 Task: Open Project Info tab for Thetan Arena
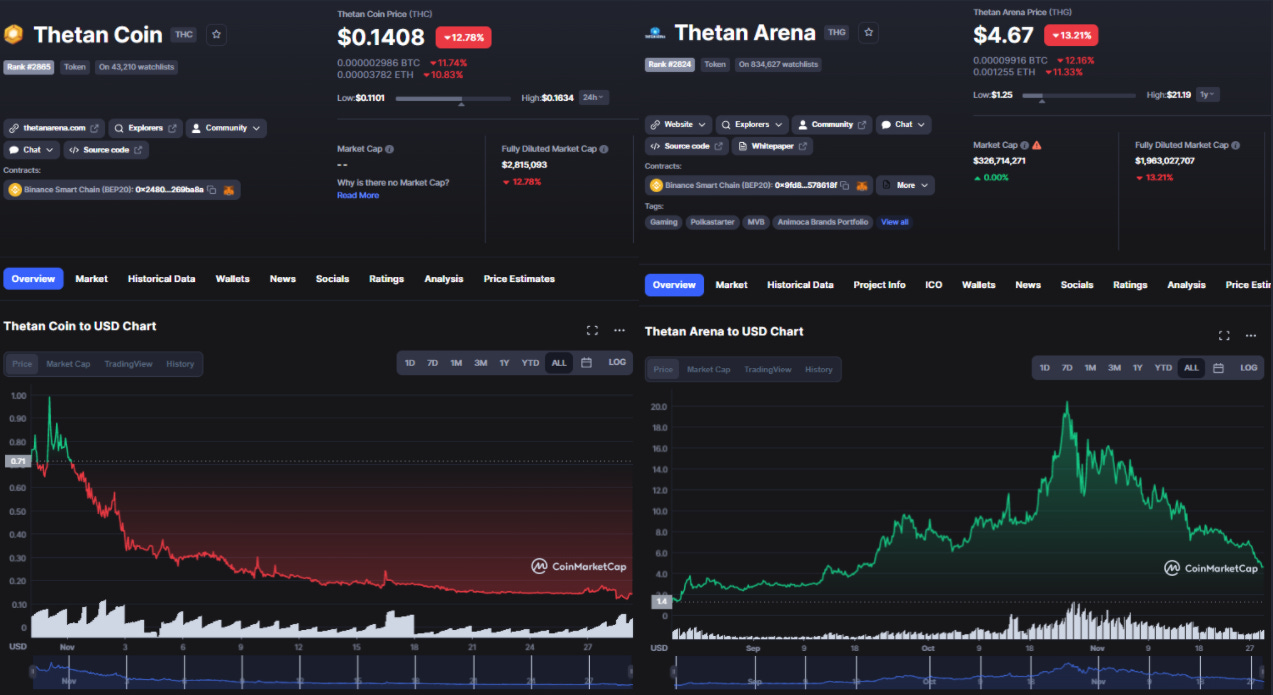click(x=879, y=285)
